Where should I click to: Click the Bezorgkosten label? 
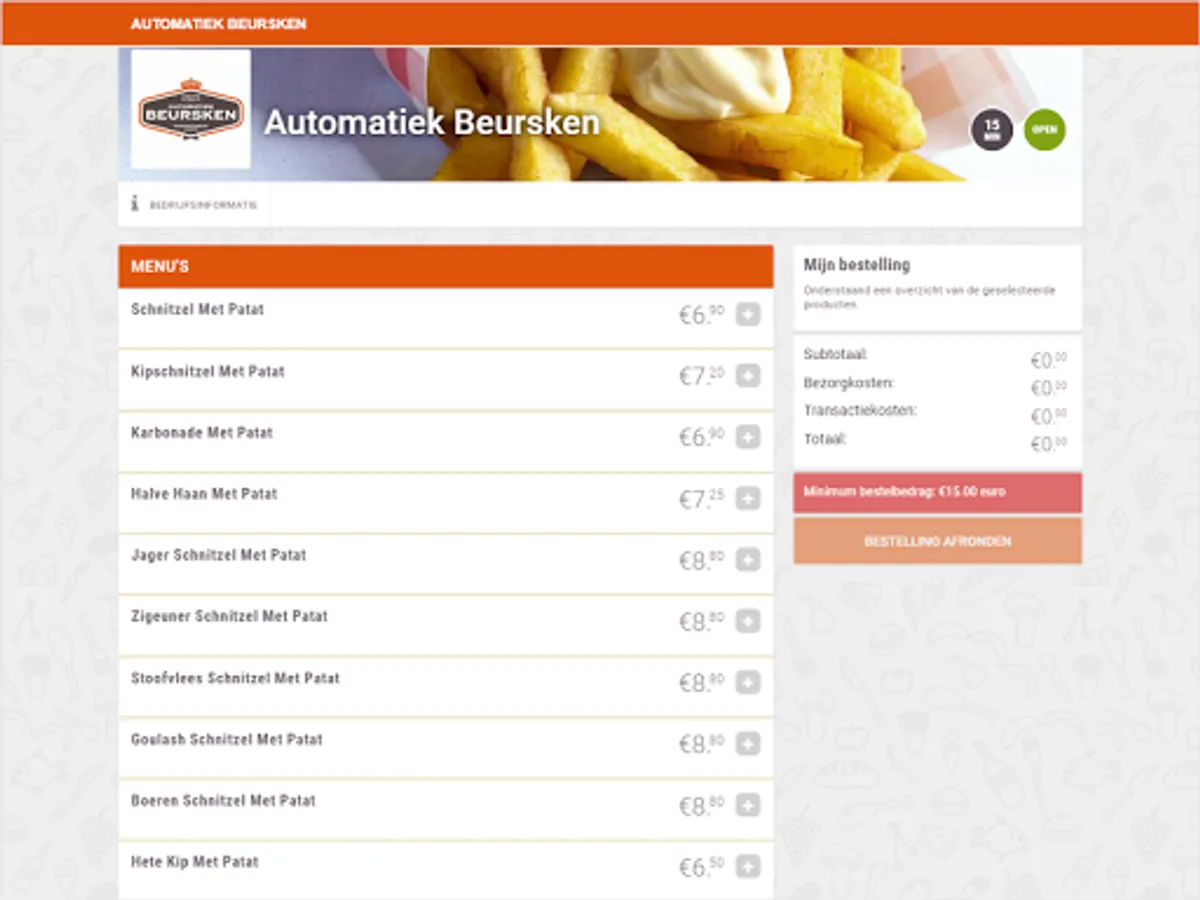point(849,382)
